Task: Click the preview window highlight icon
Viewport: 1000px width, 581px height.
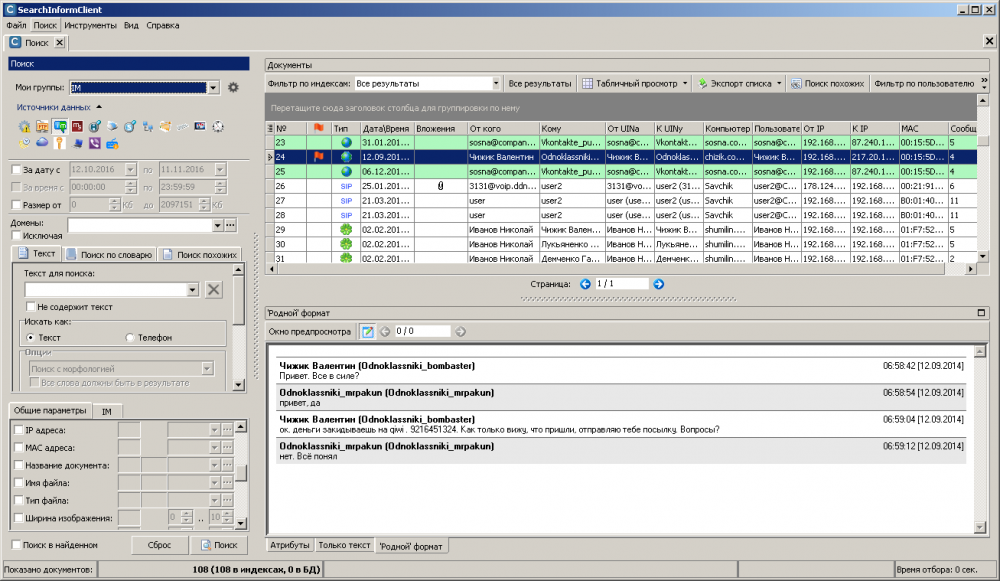Action: [367, 331]
